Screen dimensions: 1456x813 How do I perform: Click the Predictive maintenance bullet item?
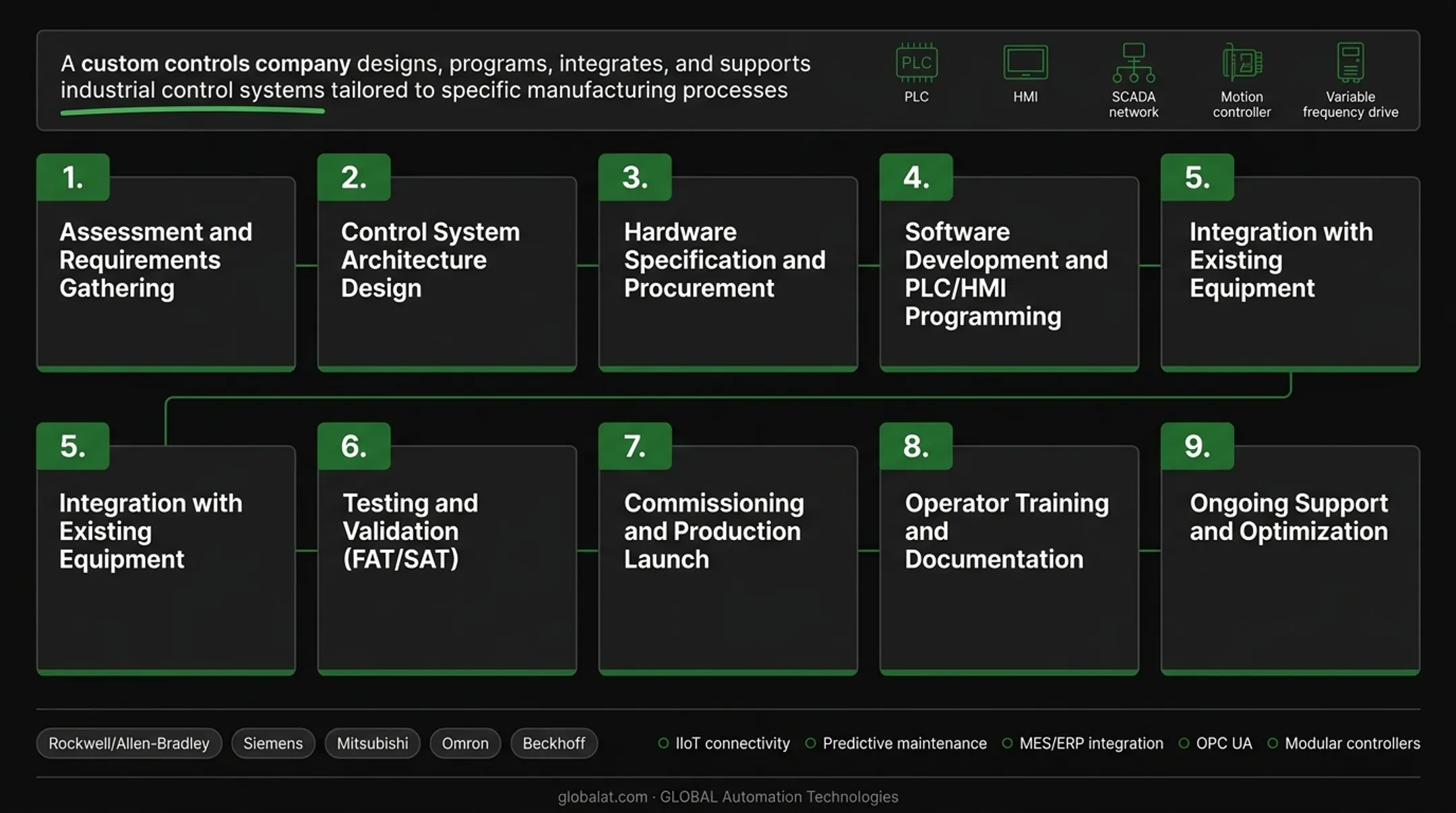coord(896,743)
